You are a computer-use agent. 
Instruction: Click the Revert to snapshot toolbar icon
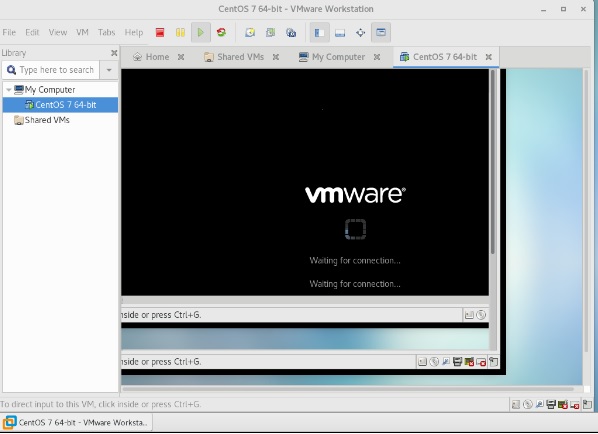click(270, 32)
